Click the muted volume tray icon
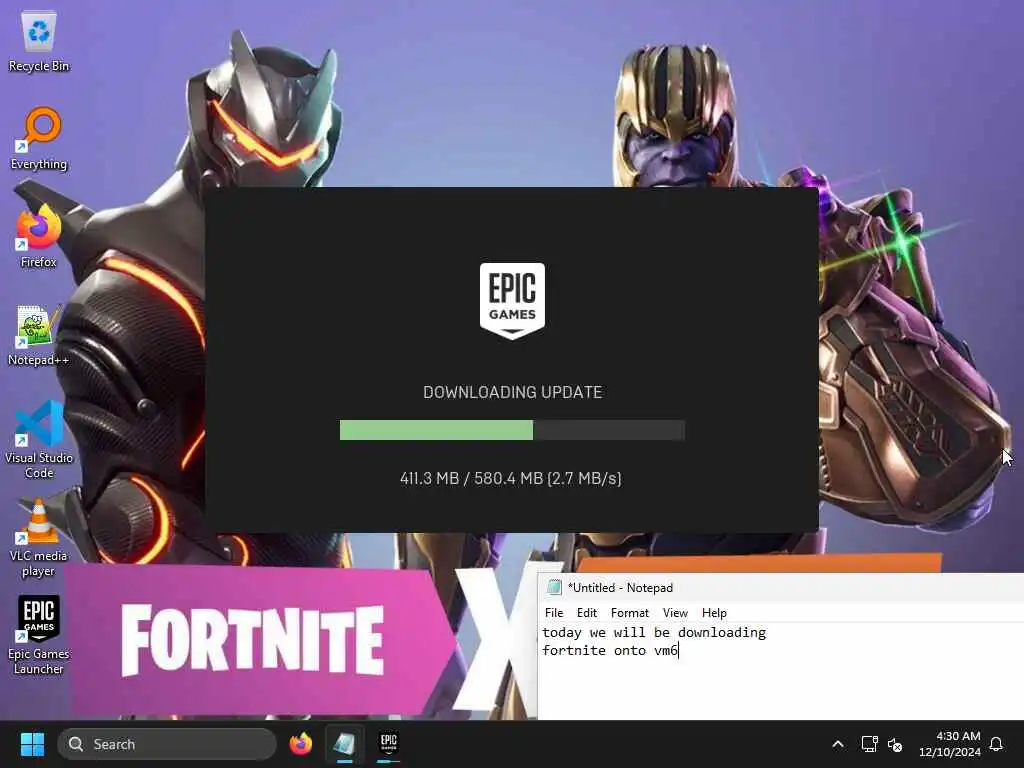1024x768 pixels. click(x=895, y=744)
